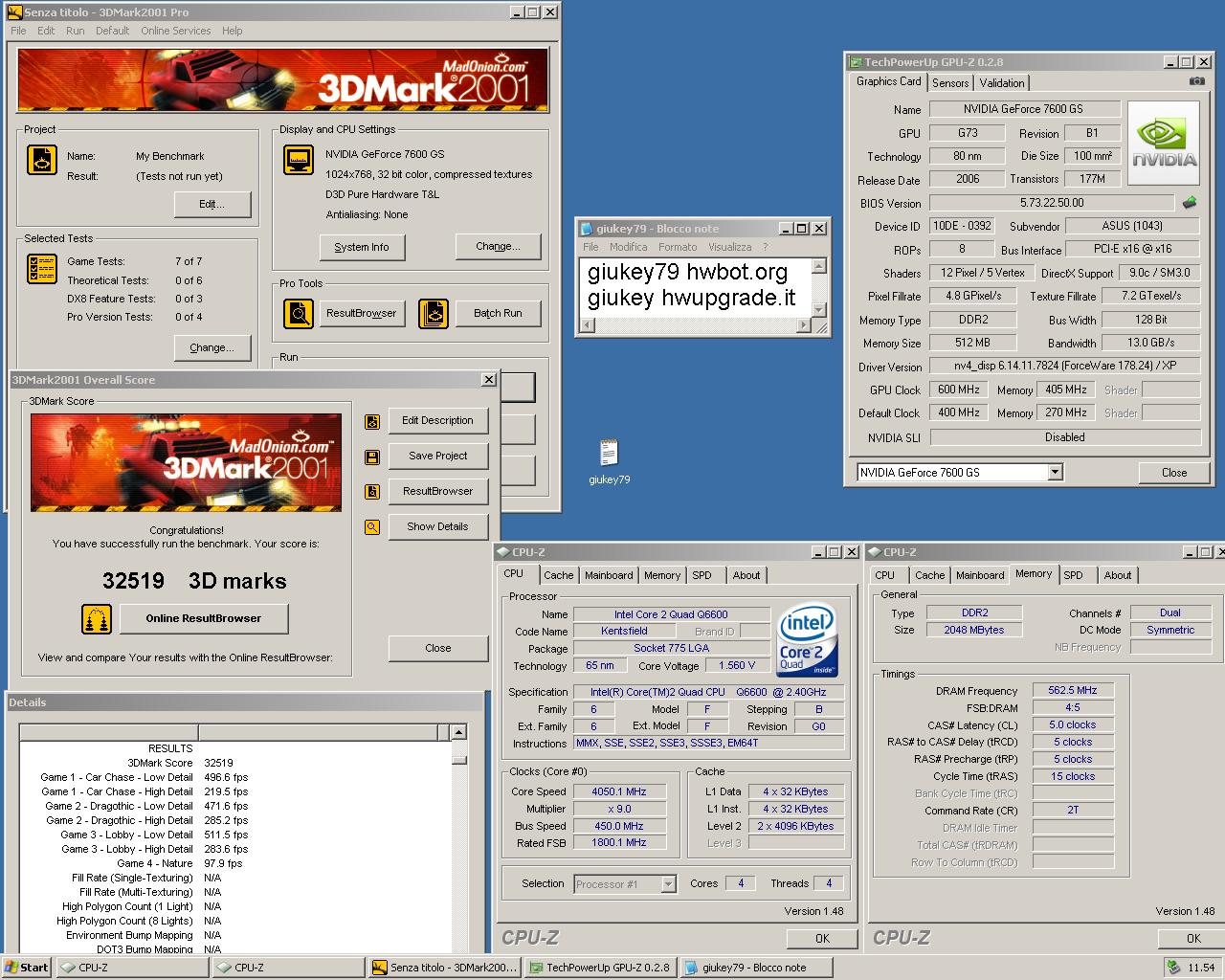Viewport: 1225px width, 980px height.
Task: Click the Online ResultBrowser button
Action: click(204, 618)
